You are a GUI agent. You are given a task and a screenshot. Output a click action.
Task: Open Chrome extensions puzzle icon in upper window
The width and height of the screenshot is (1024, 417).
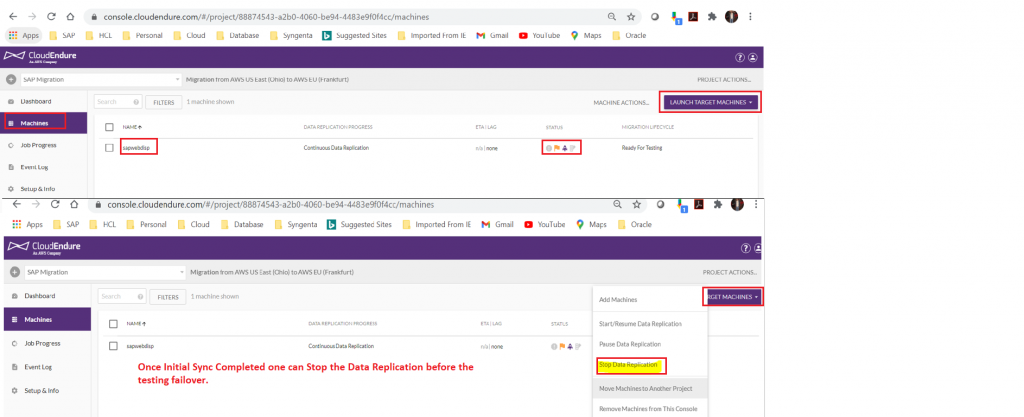pyautogui.click(x=712, y=17)
